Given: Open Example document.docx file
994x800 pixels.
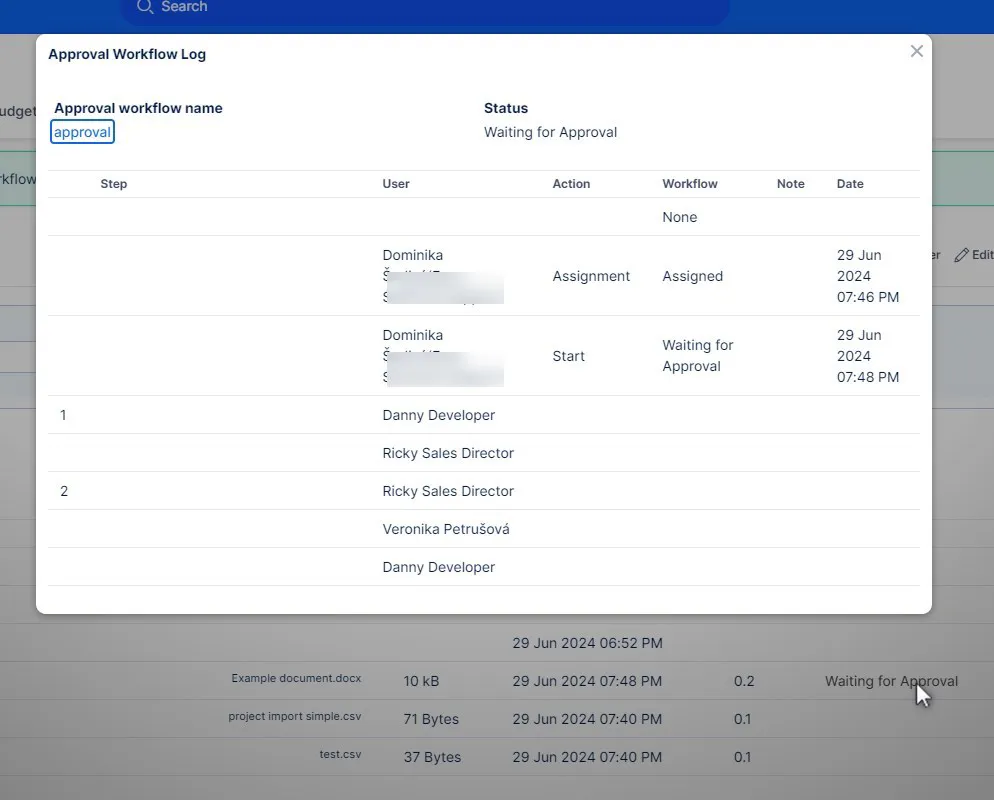Looking at the screenshot, I should coord(296,678).
